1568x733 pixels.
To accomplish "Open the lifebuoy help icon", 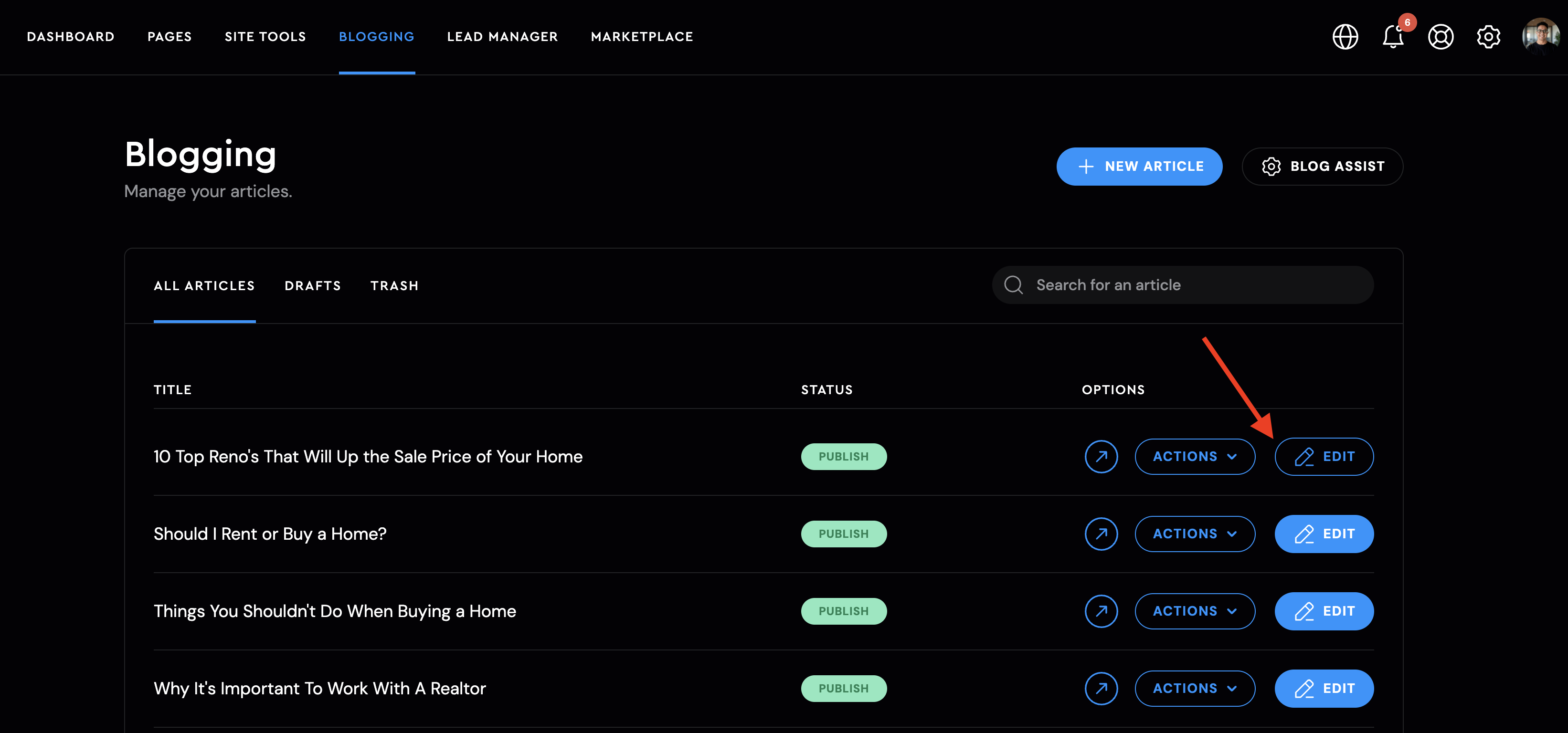I will coord(1441,37).
